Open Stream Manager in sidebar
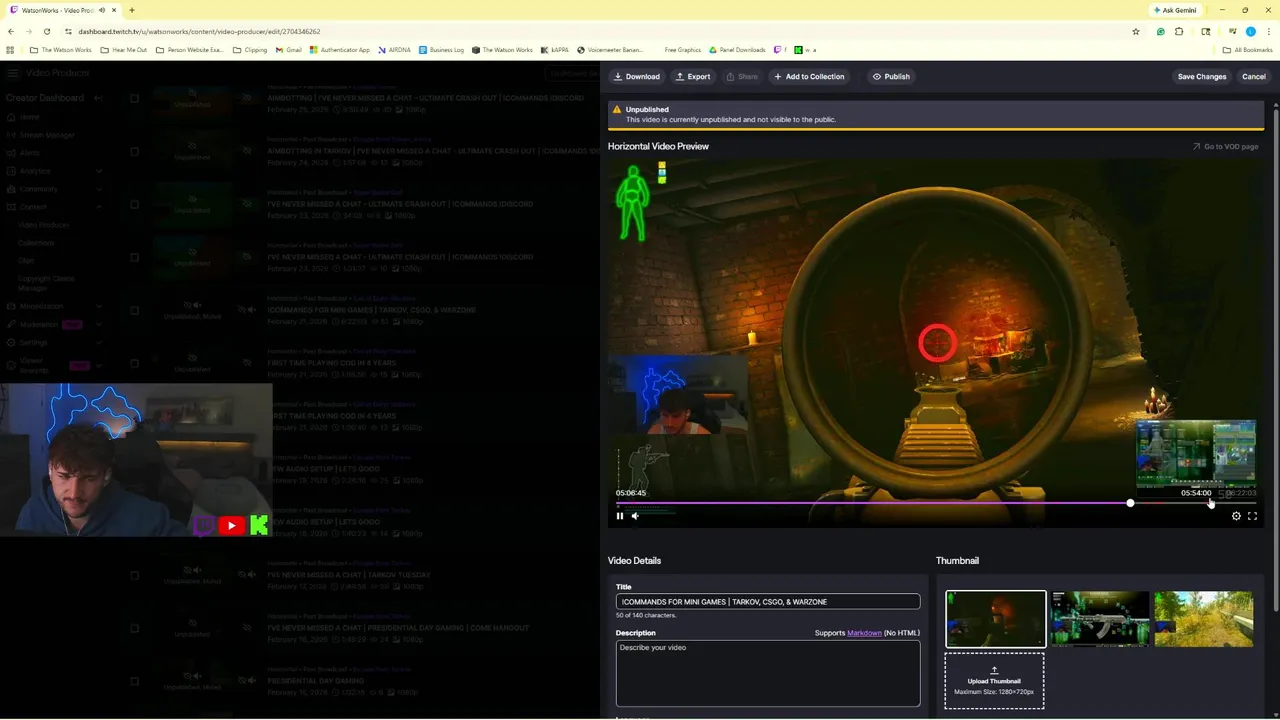Screen dimensions: 1280x720 [x=47, y=135]
